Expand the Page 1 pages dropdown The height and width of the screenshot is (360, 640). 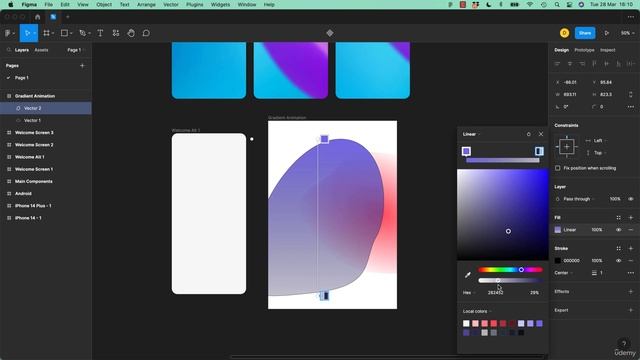click(76, 50)
